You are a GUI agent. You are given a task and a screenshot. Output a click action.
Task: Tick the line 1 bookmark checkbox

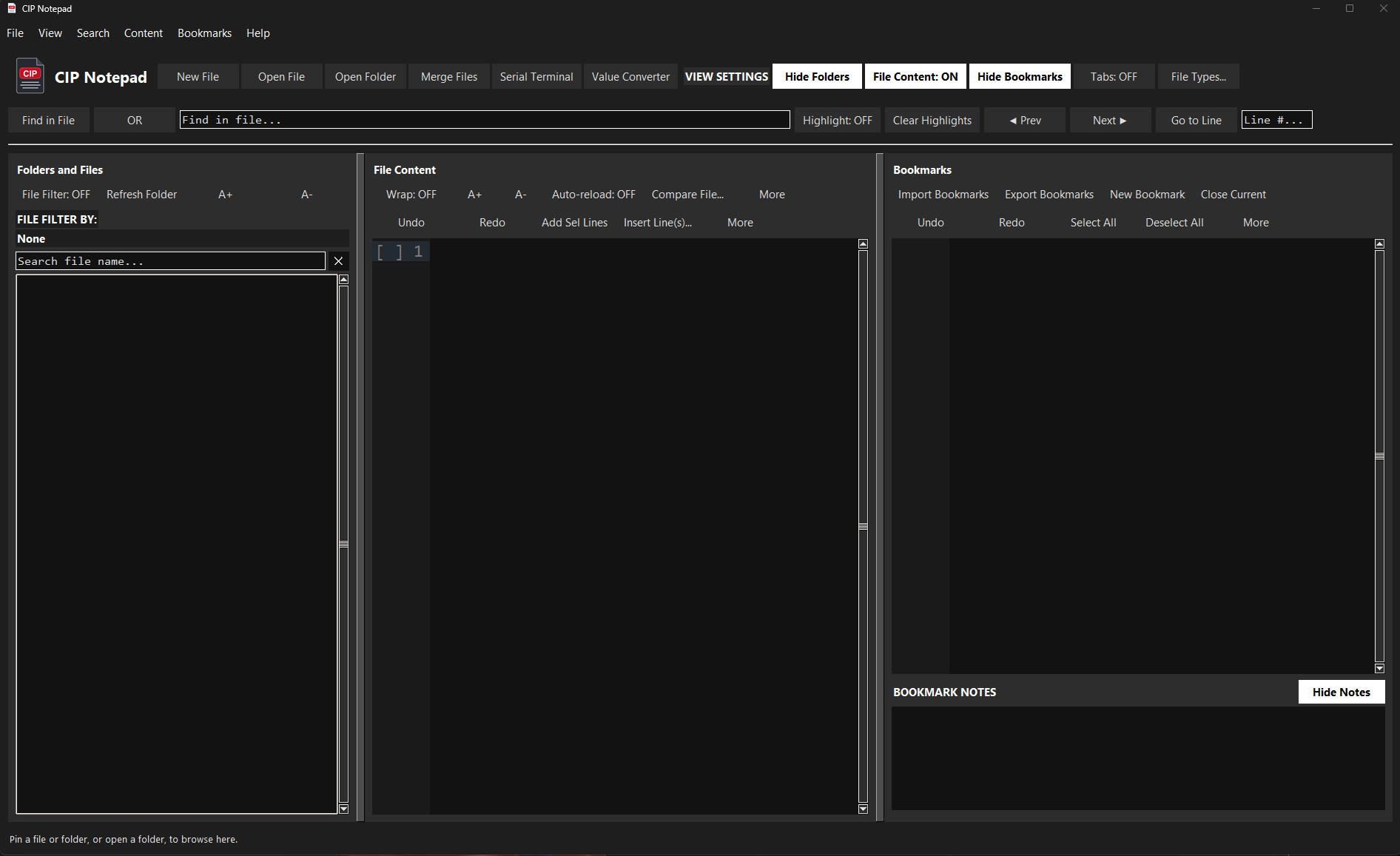(x=390, y=252)
